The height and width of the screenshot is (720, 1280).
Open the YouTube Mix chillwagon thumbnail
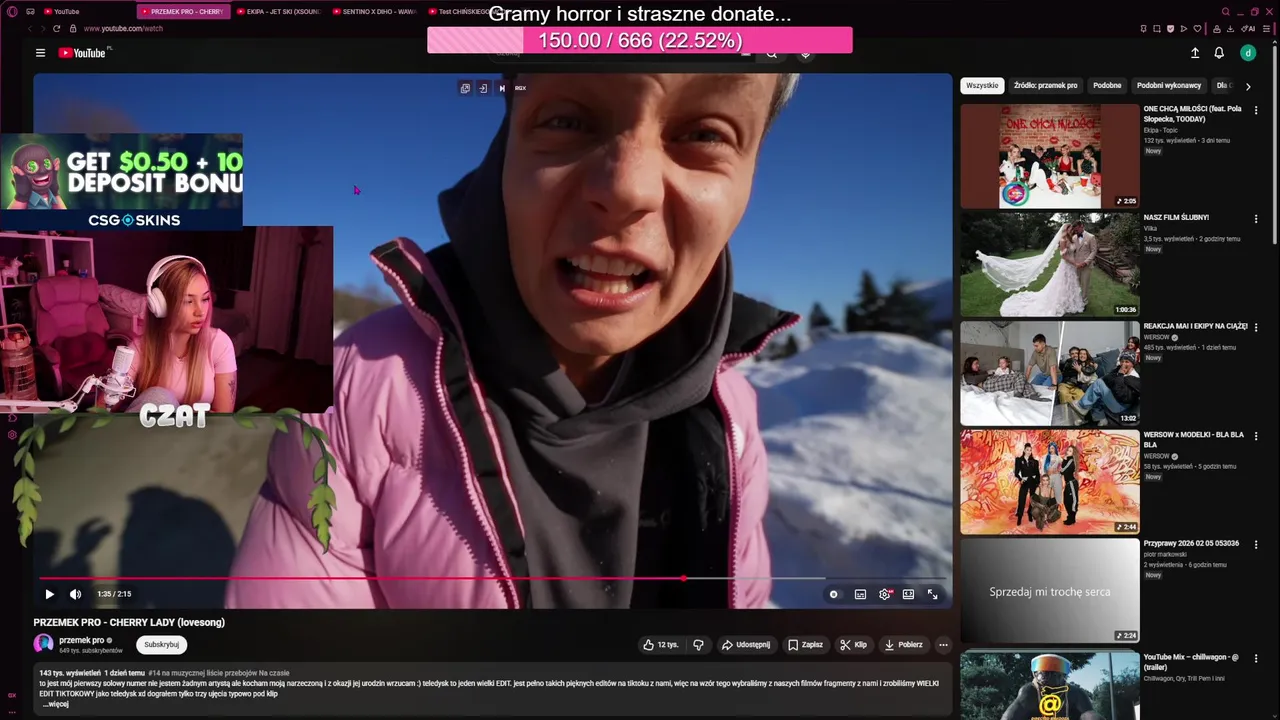1049,686
